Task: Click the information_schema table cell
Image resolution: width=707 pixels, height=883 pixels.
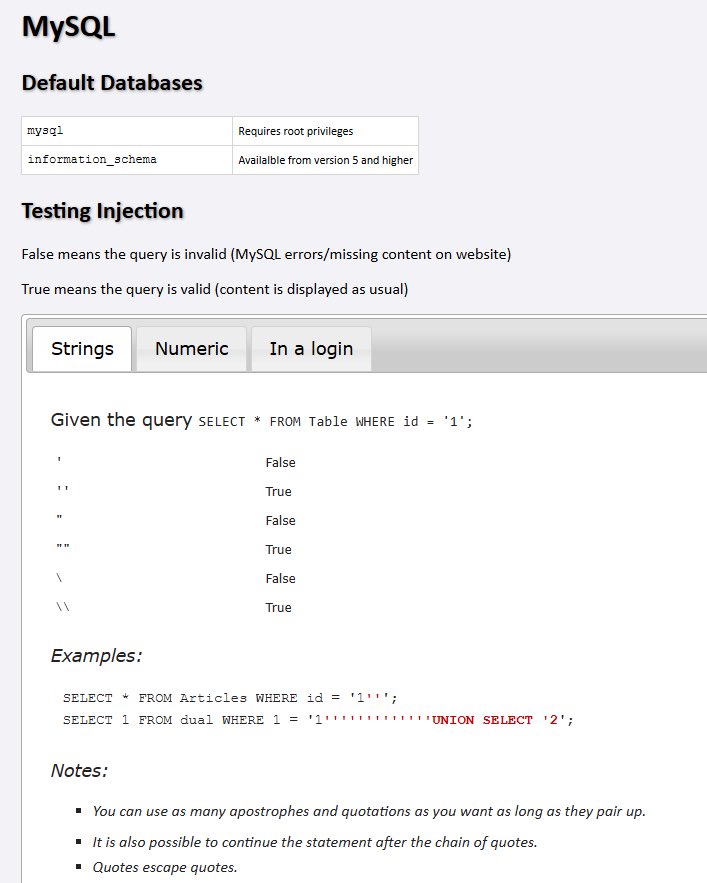Action: pyautogui.click(x=127, y=160)
